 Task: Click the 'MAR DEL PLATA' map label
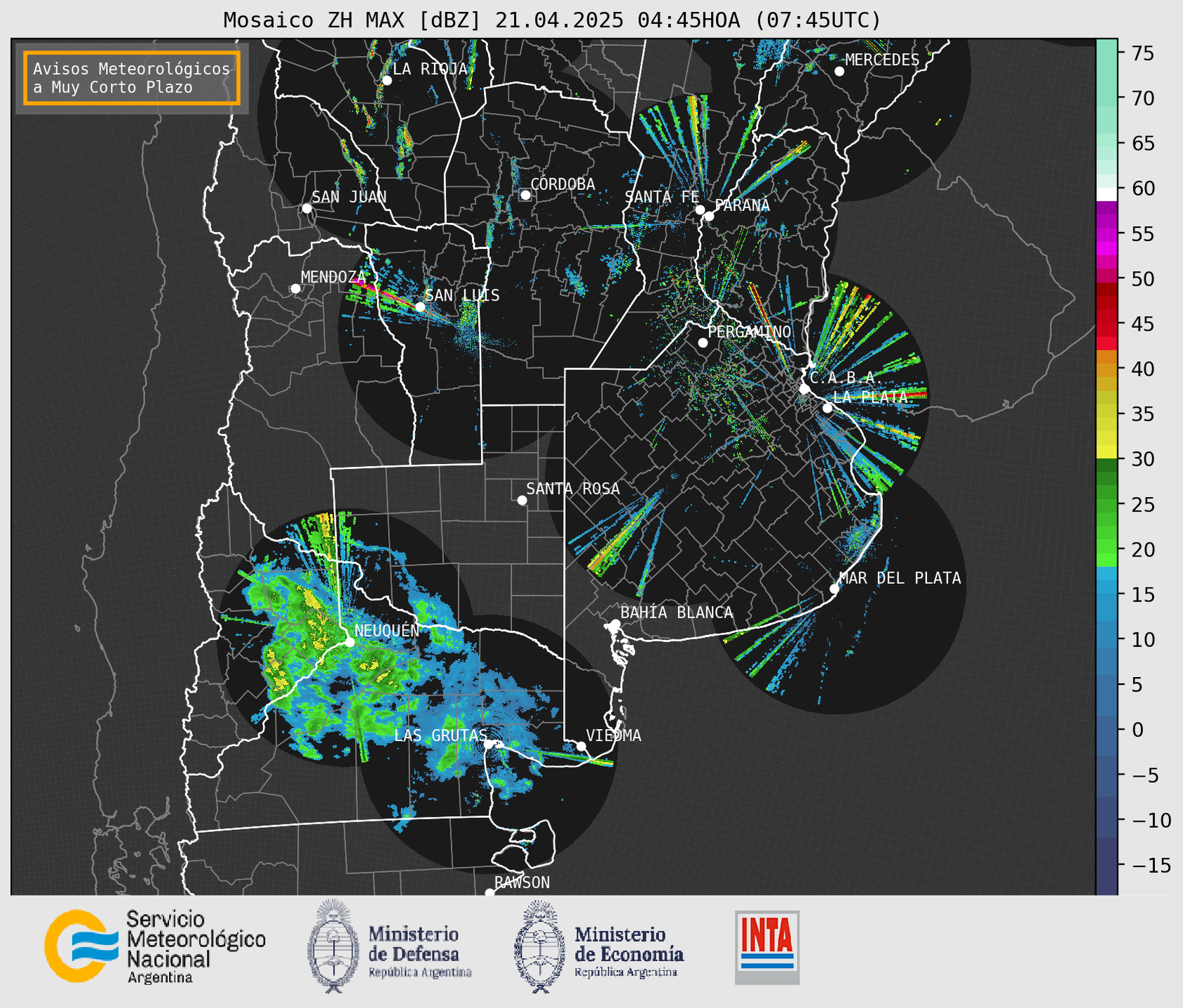[x=900, y=578]
